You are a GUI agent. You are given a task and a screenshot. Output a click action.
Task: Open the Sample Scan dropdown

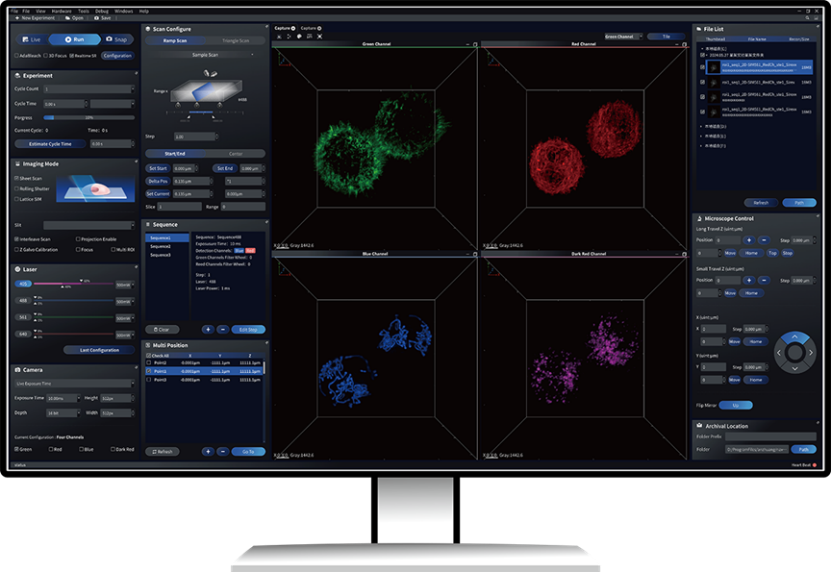(x=203, y=56)
